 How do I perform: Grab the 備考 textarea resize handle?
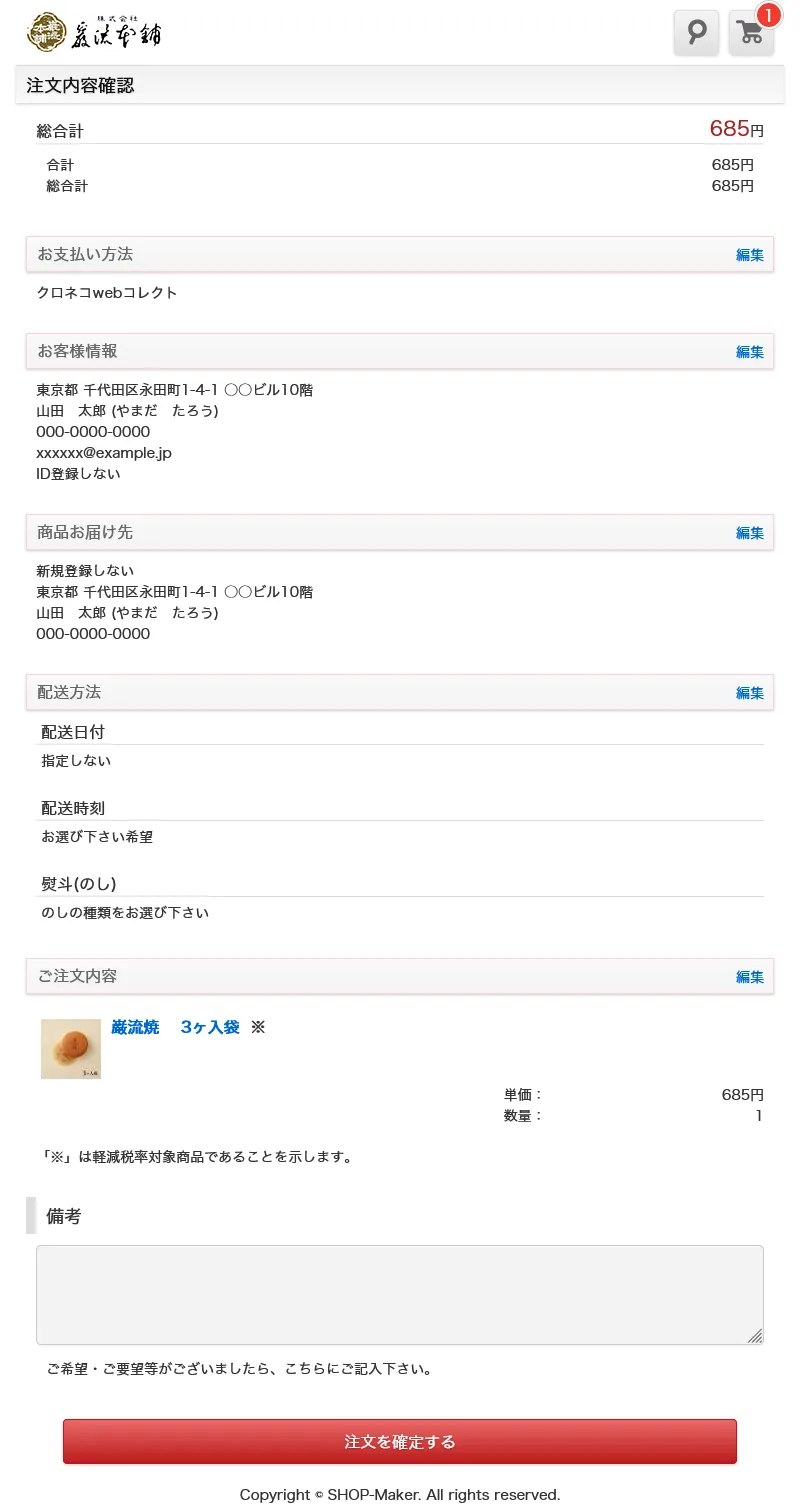click(x=755, y=1336)
